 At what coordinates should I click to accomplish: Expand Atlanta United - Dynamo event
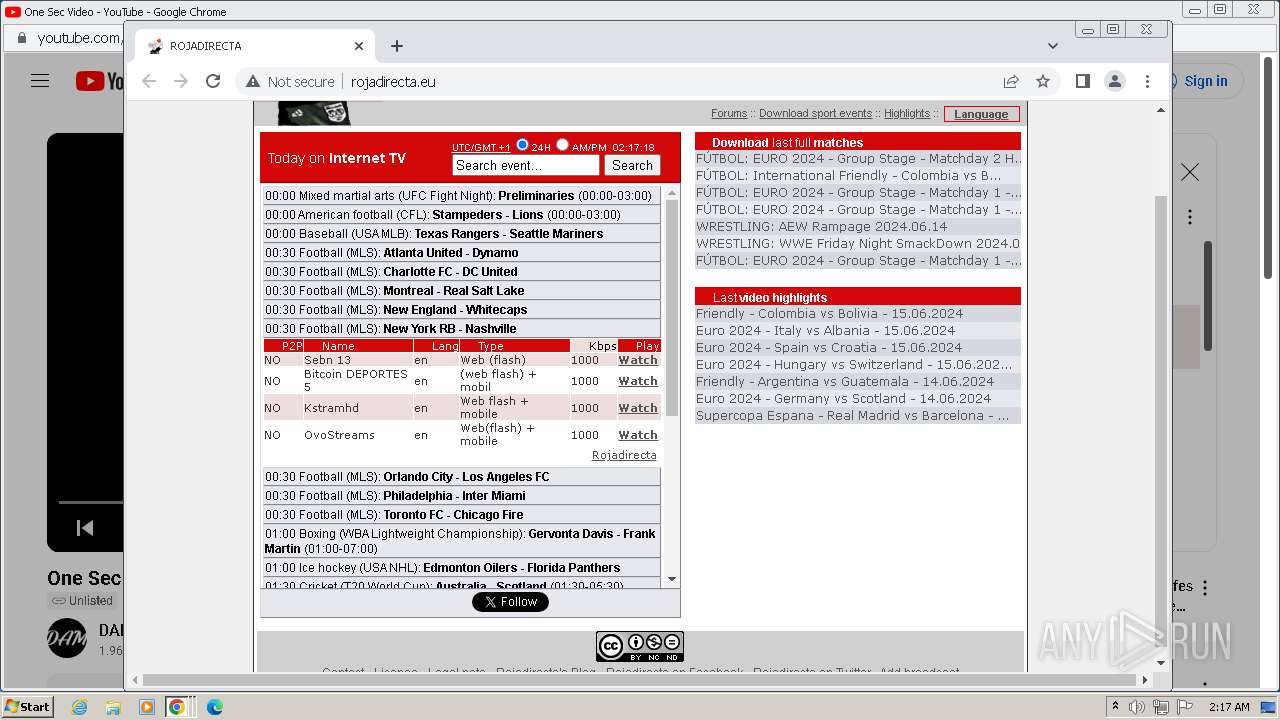tap(462, 253)
